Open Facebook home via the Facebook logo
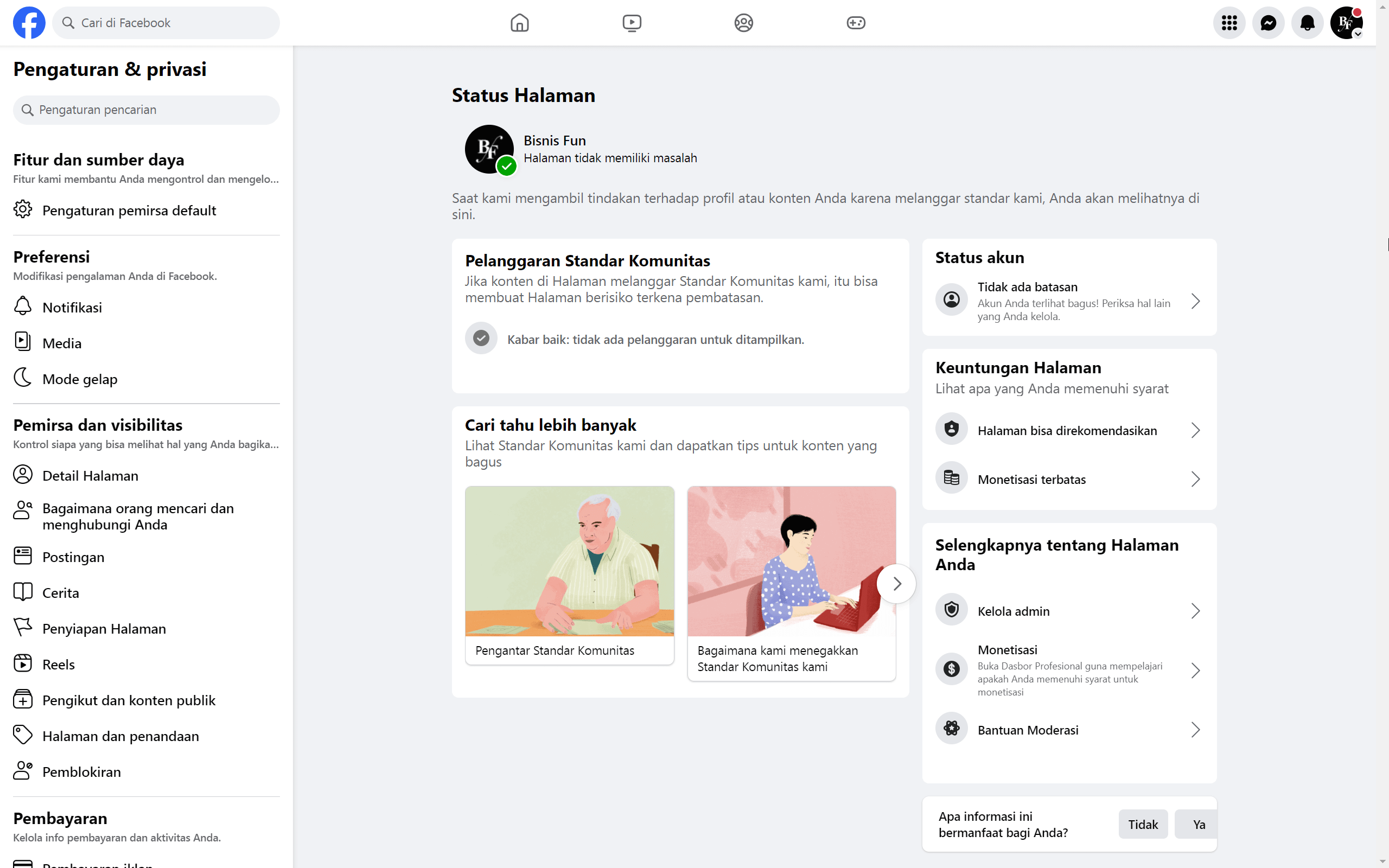Image resolution: width=1389 pixels, height=868 pixels. [29, 22]
